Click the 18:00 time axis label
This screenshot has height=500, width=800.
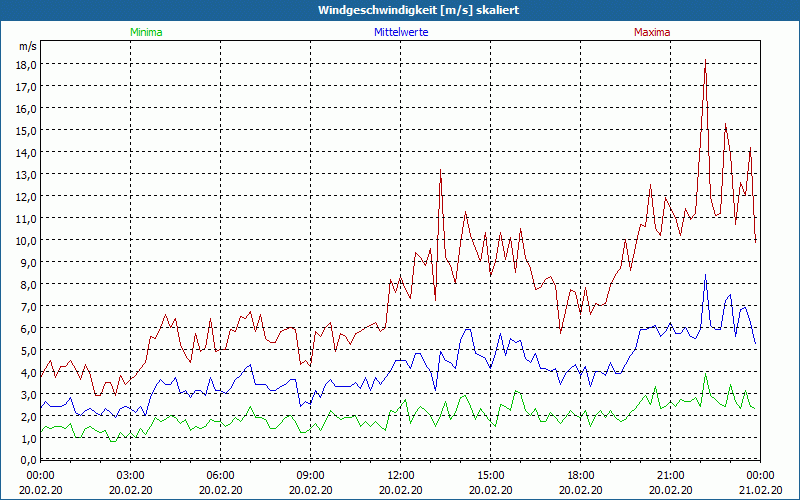[580, 475]
